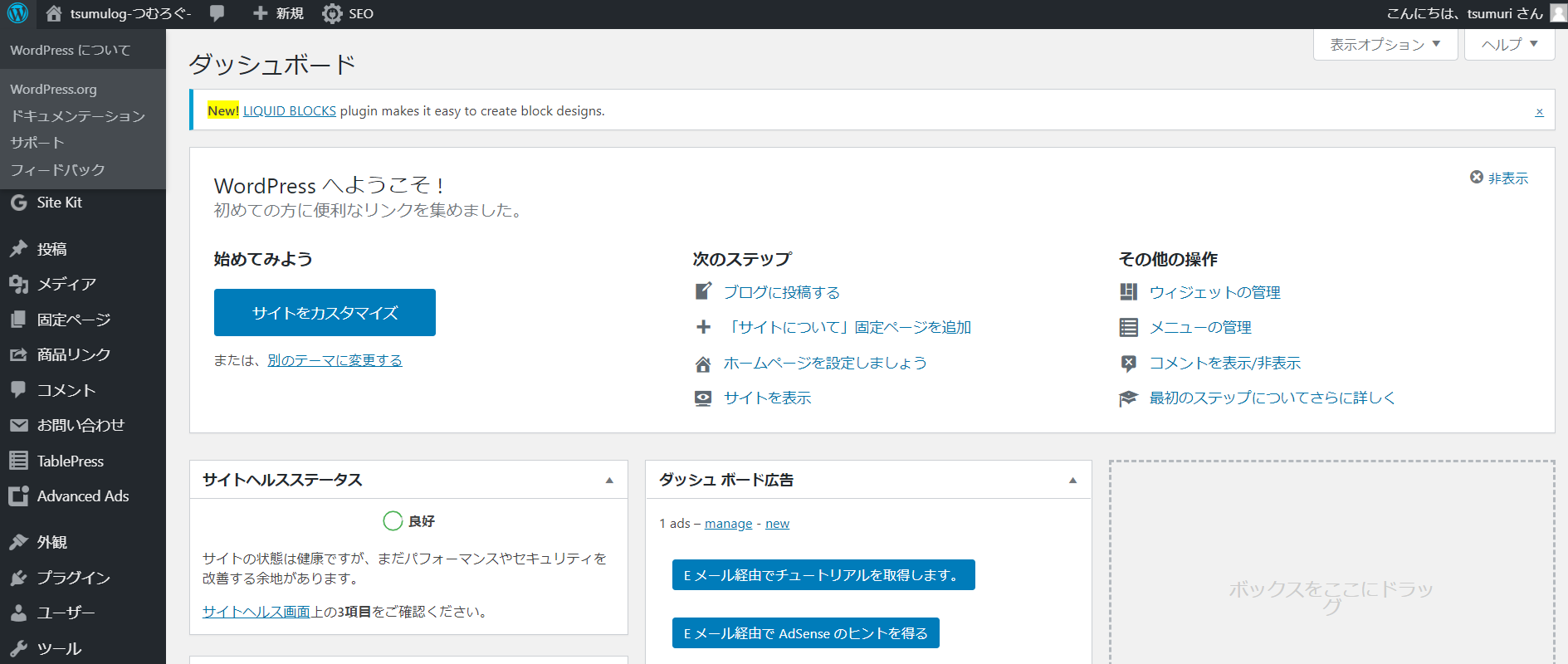Collapse the ダッシュ ボード広告 panel
This screenshot has width=1568, height=664.
pos(1072,480)
